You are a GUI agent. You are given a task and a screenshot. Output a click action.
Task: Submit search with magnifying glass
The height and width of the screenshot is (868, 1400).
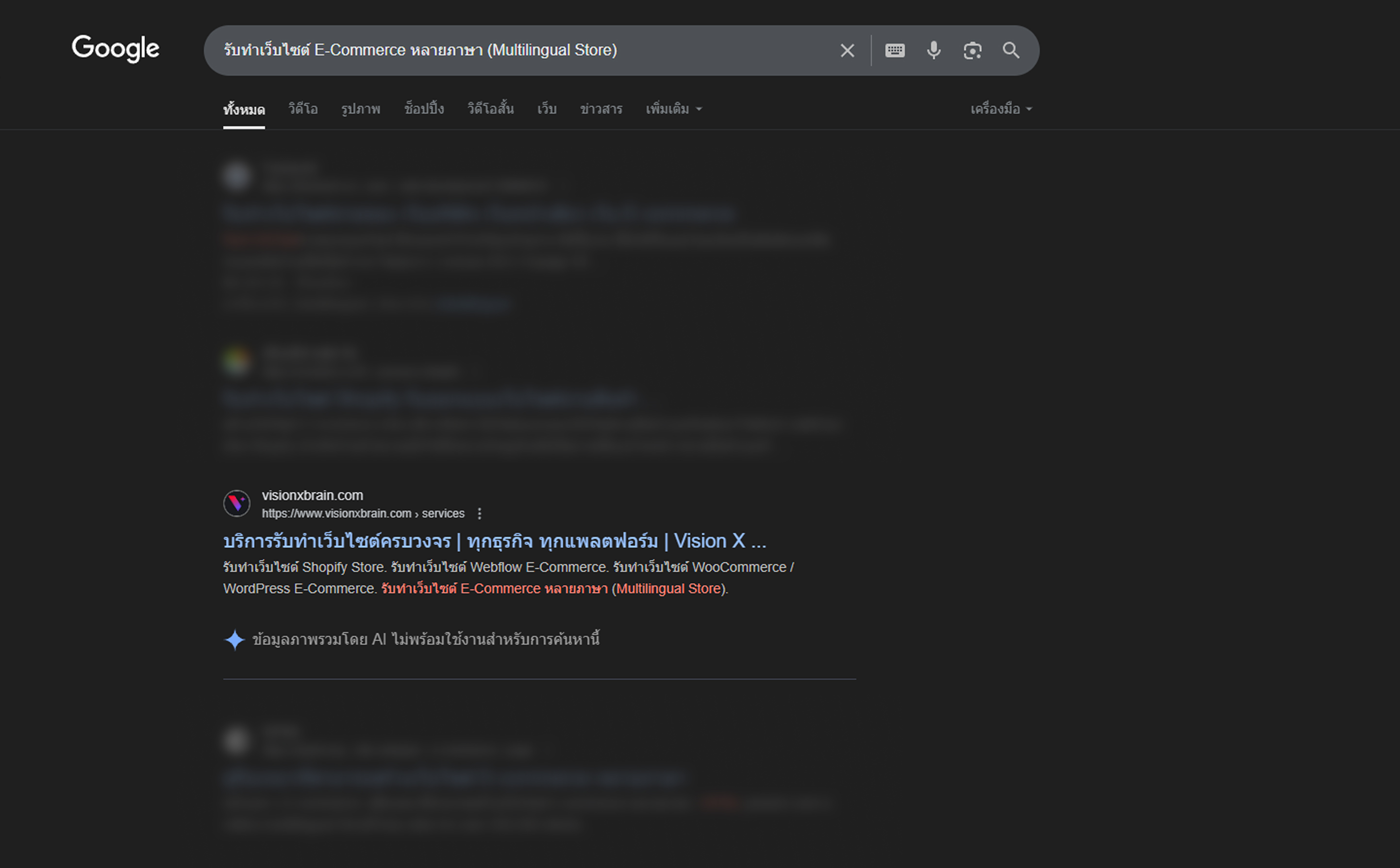[x=1011, y=50]
